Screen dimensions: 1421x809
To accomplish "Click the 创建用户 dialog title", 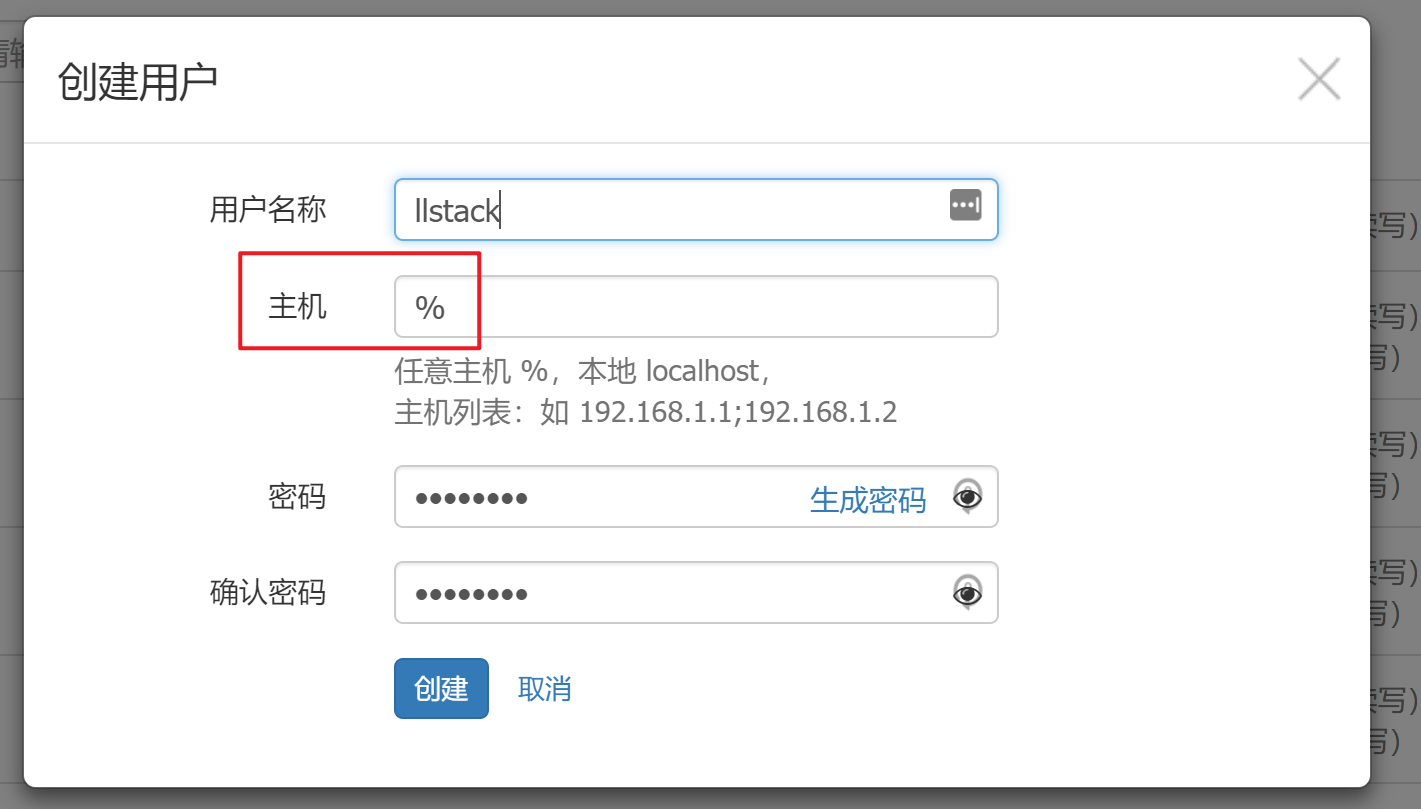I will 138,81.
